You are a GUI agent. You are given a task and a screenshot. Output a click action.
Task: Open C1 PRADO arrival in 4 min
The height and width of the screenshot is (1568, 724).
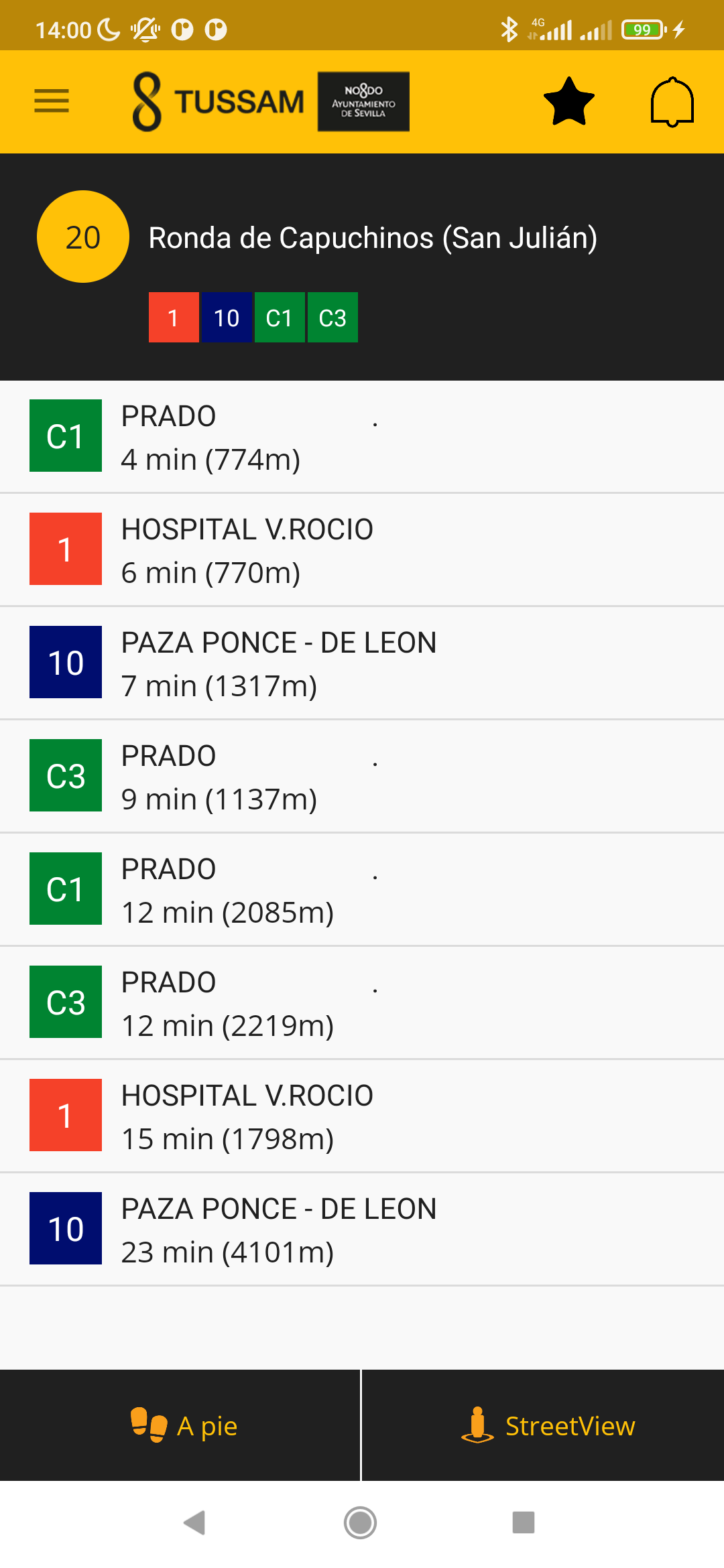tap(362, 437)
